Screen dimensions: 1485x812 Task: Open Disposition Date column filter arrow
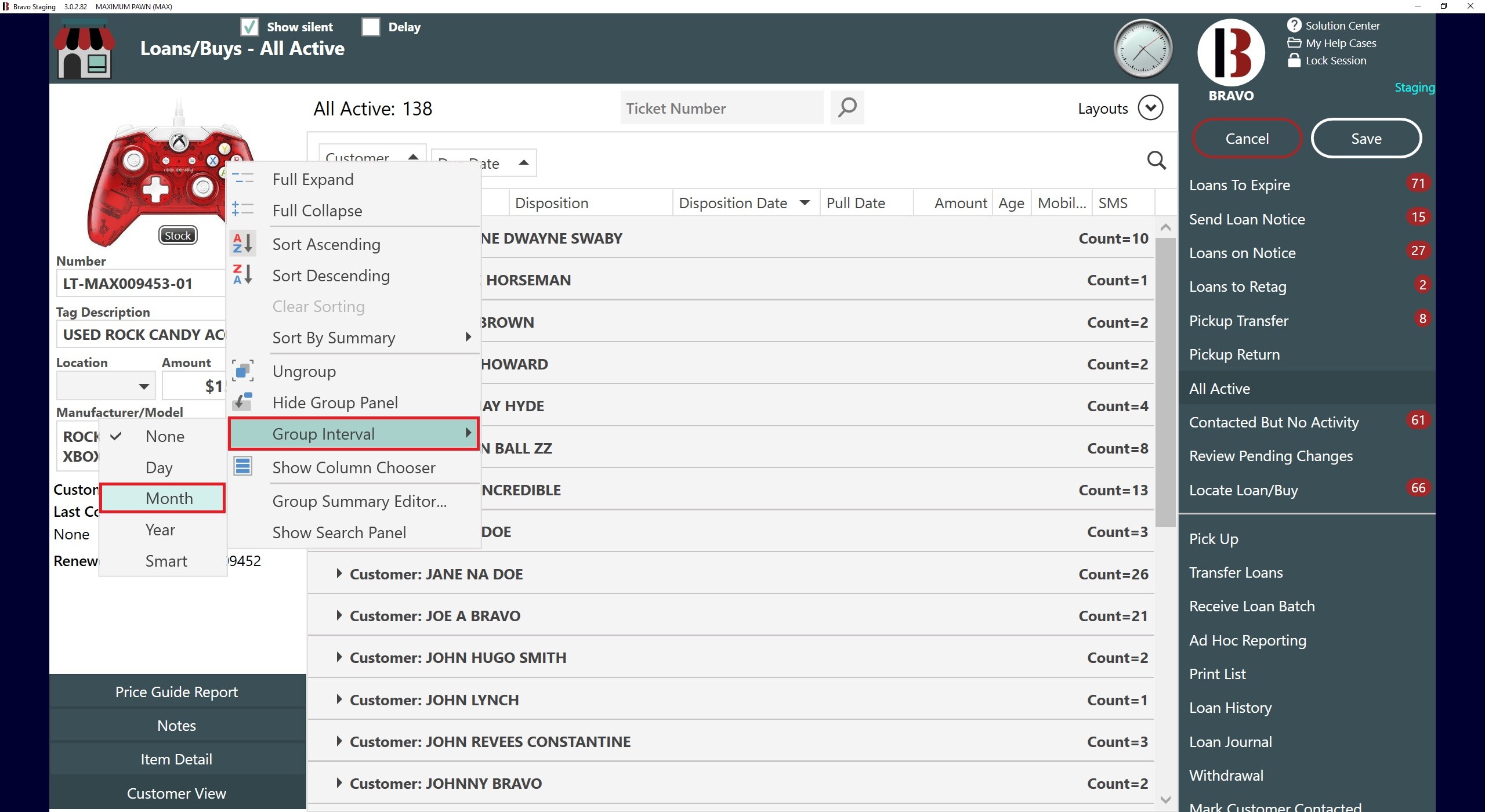pyautogui.click(x=805, y=202)
